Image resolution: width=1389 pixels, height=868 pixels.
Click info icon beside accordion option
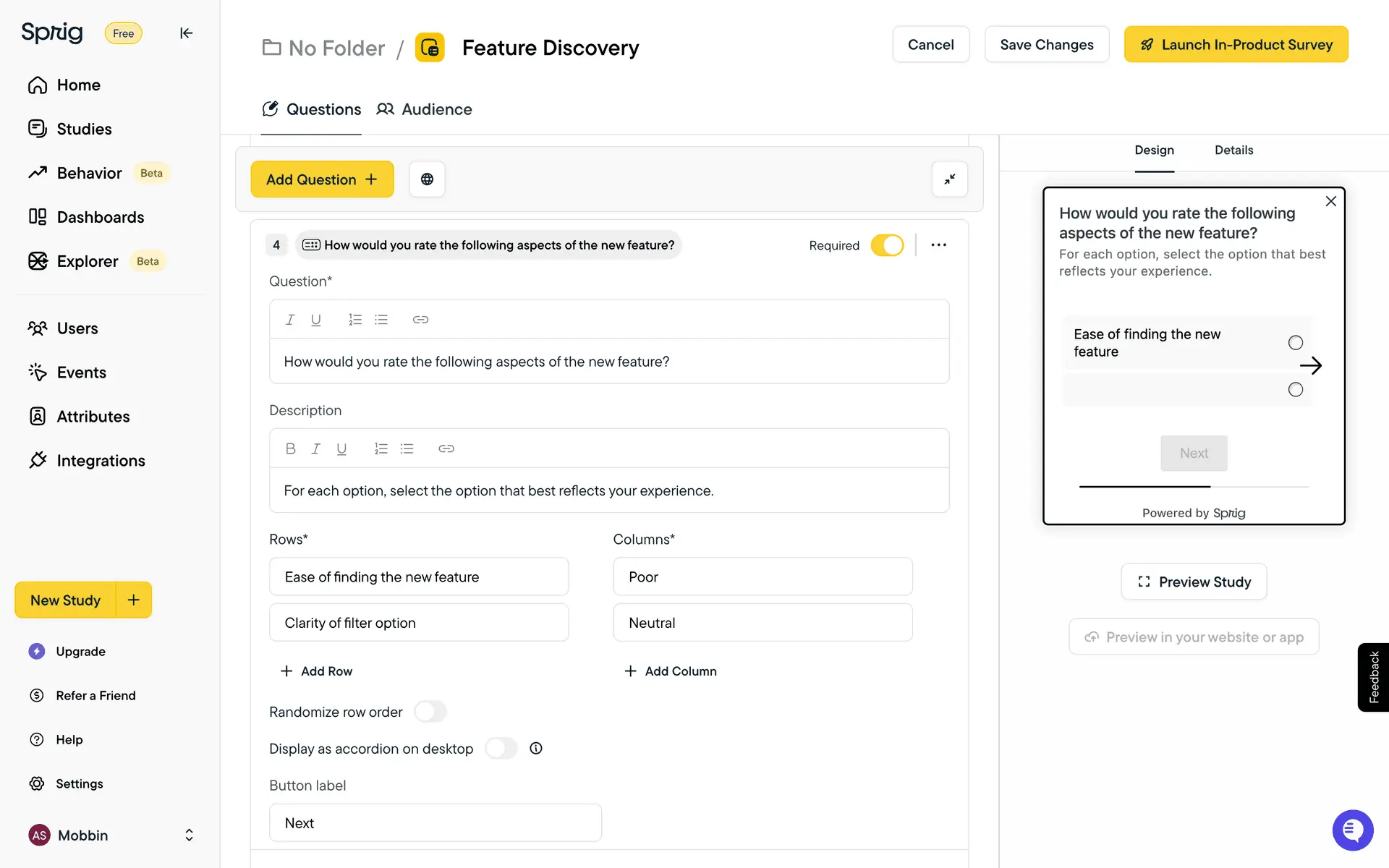coord(535,749)
